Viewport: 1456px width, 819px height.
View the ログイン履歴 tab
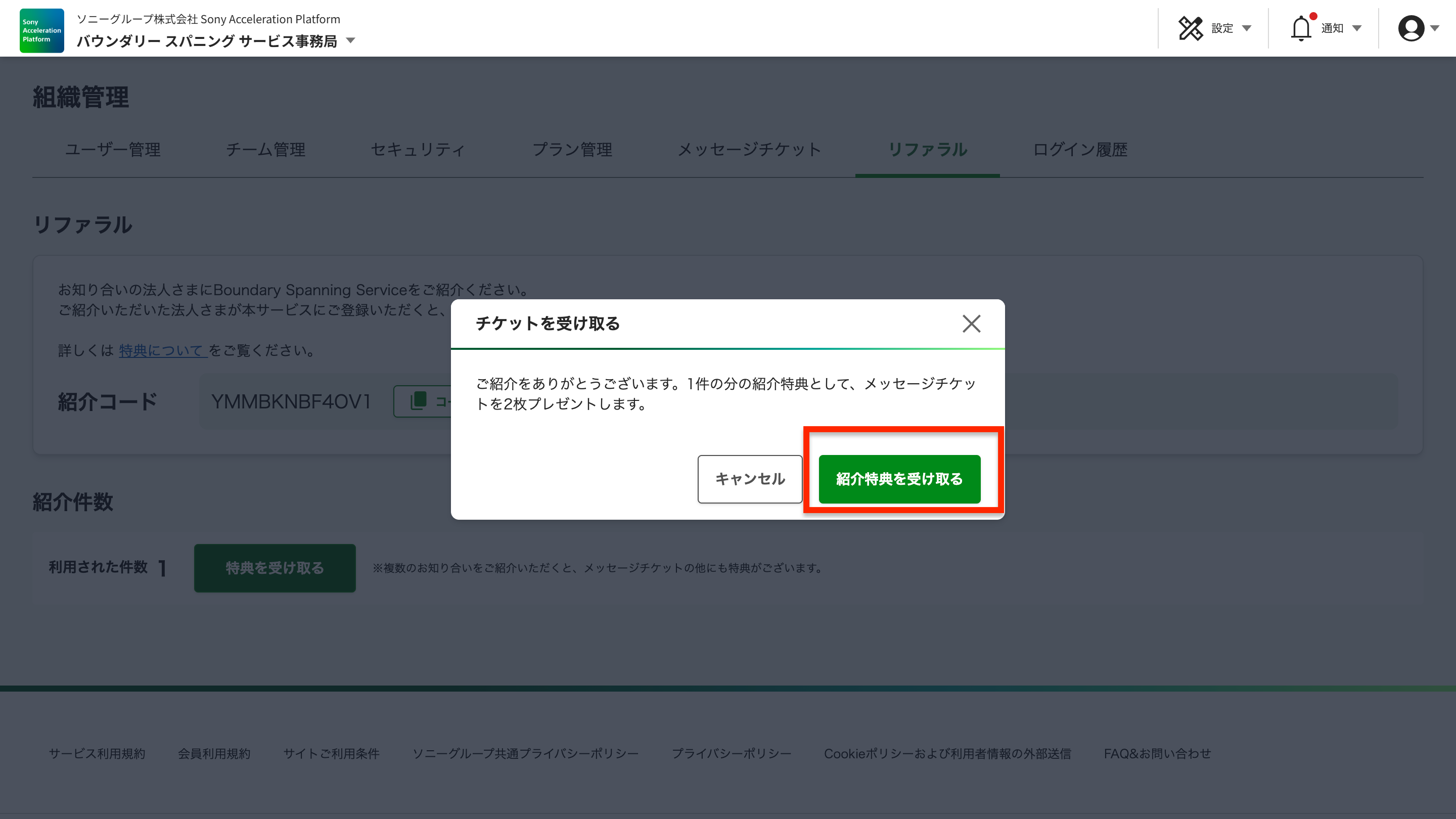pos(1079,150)
